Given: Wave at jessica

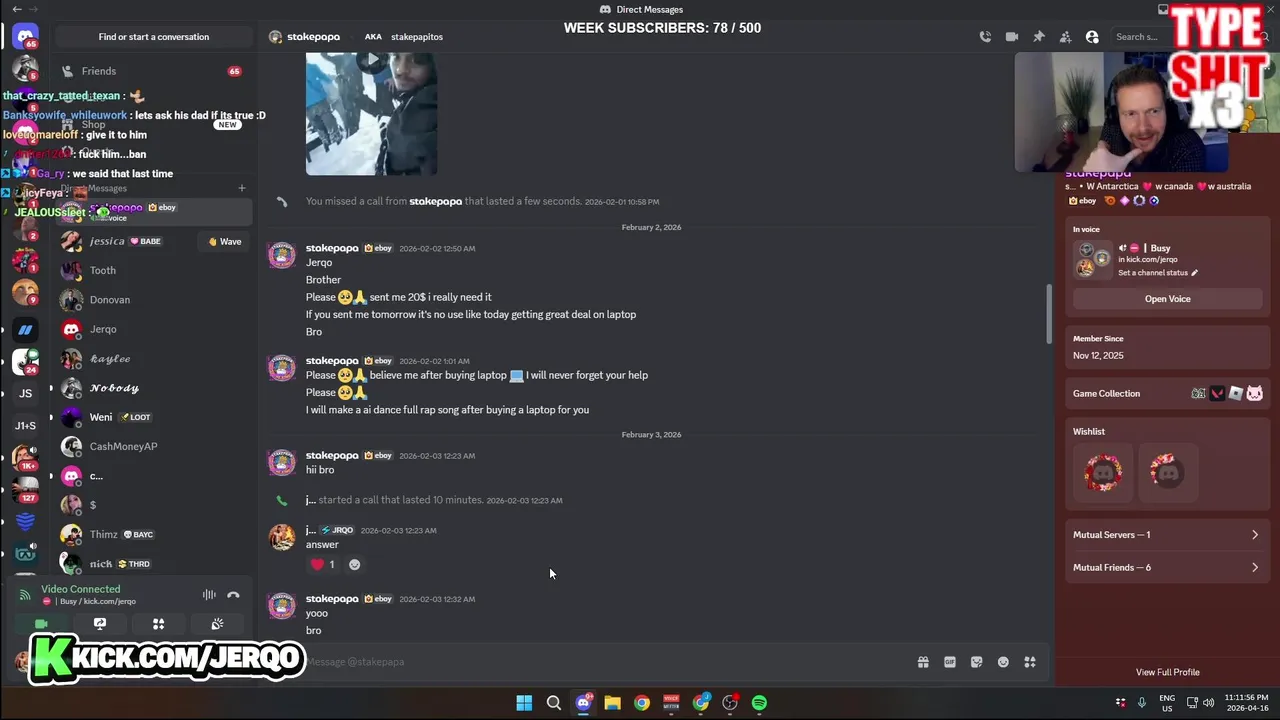Looking at the screenshot, I should click(x=225, y=241).
